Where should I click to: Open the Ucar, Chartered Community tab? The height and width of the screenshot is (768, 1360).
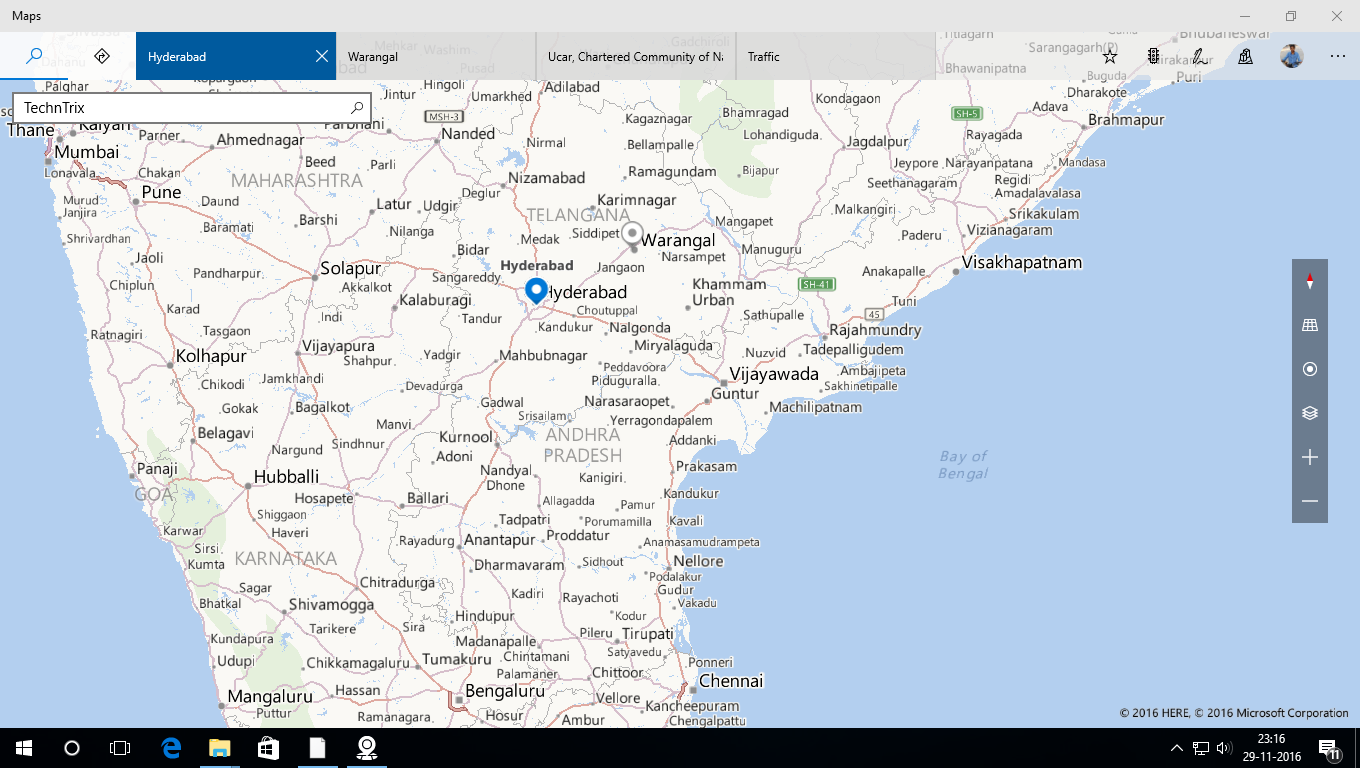636,56
